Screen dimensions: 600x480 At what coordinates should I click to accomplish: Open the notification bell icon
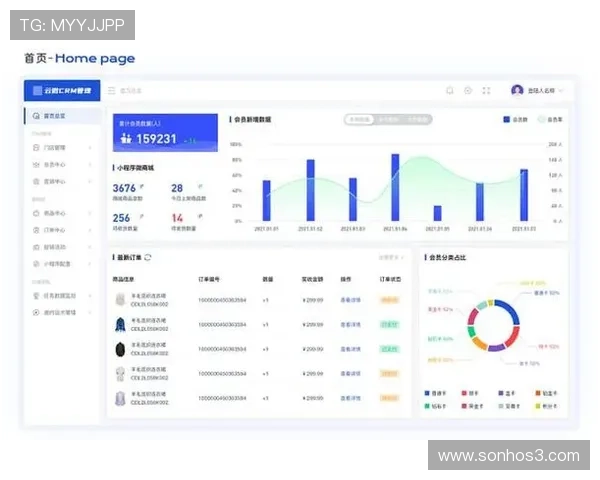(x=449, y=91)
